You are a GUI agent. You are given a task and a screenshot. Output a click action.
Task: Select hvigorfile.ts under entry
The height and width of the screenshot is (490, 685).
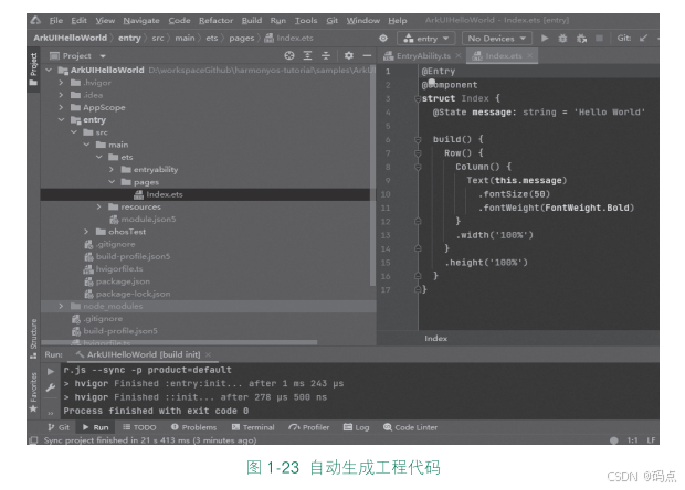coord(119,269)
